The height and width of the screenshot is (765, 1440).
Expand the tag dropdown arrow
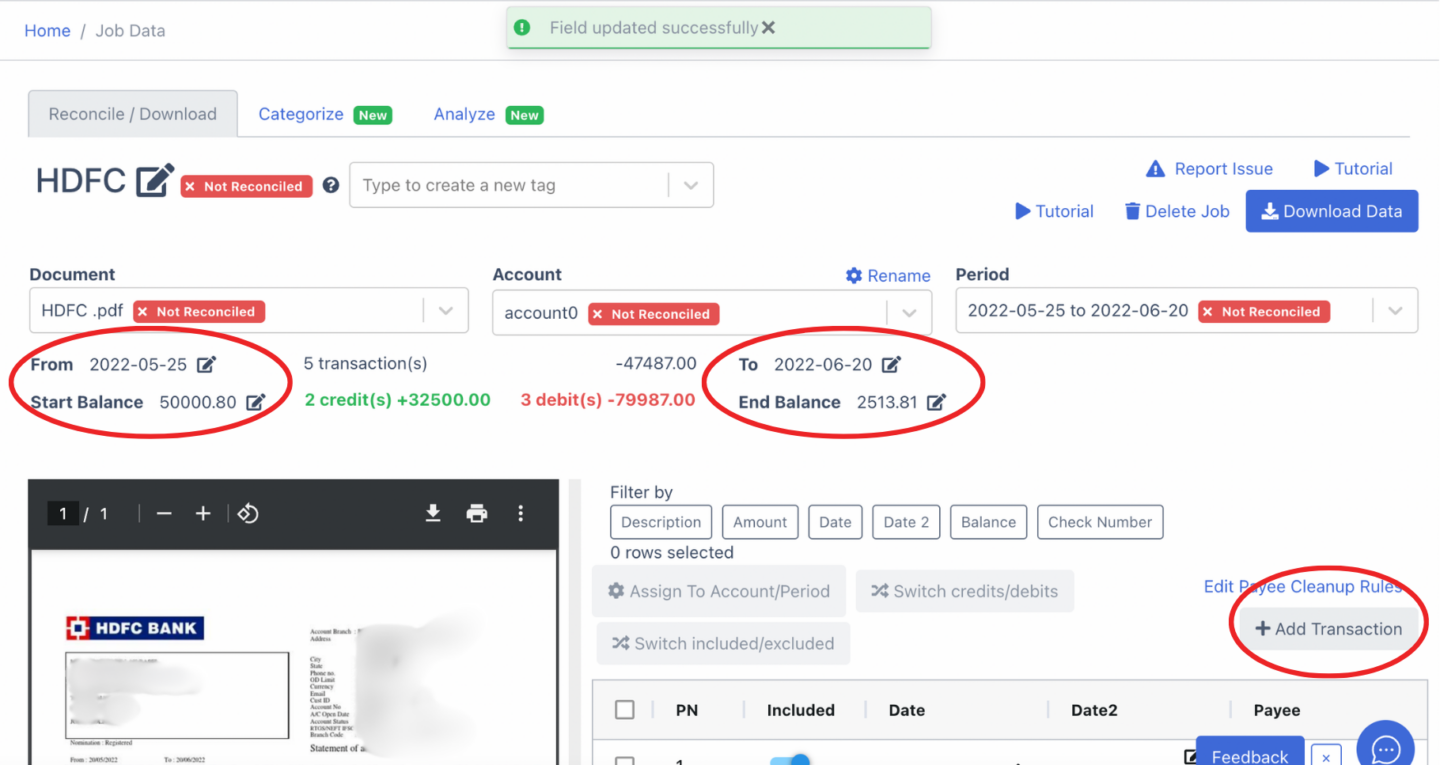pyautogui.click(x=691, y=185)
